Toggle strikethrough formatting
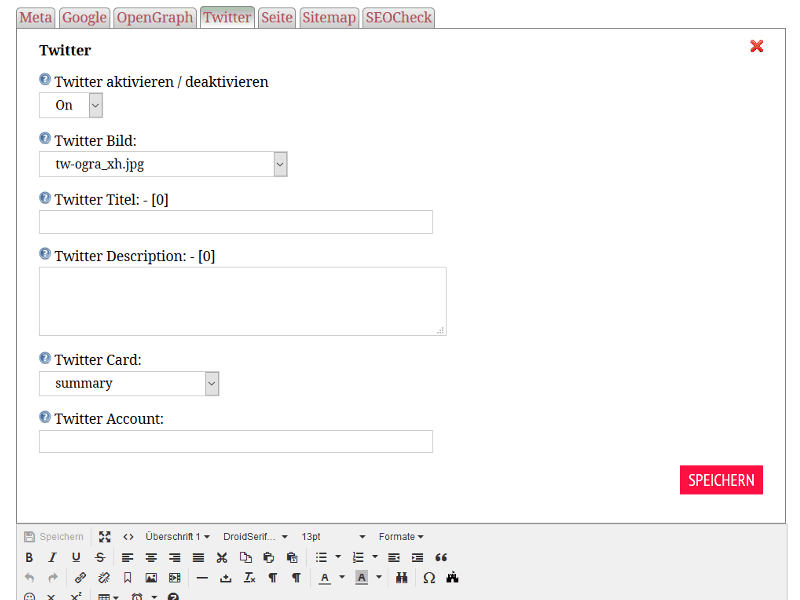 pos(100,558)
